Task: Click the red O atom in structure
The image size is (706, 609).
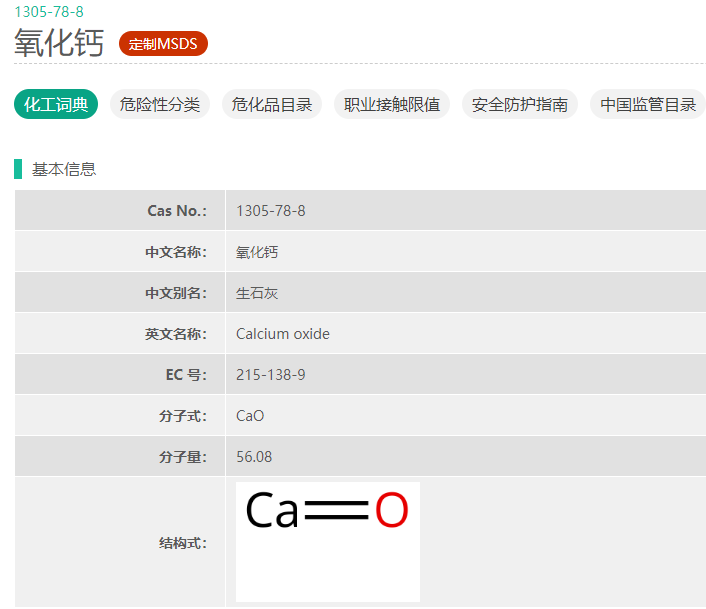Action: tap(391, 511)
